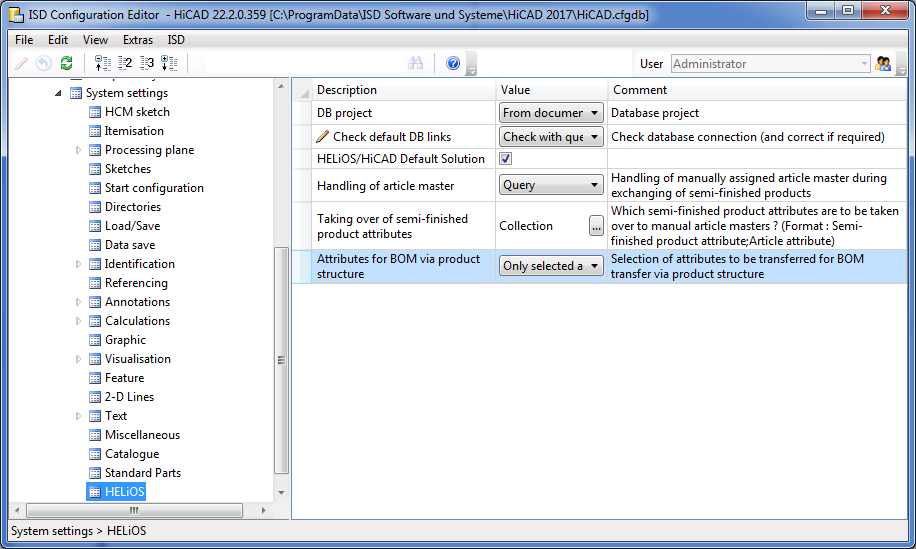
Task: Click the undo toolbar icon
Action: pos(44,63)
